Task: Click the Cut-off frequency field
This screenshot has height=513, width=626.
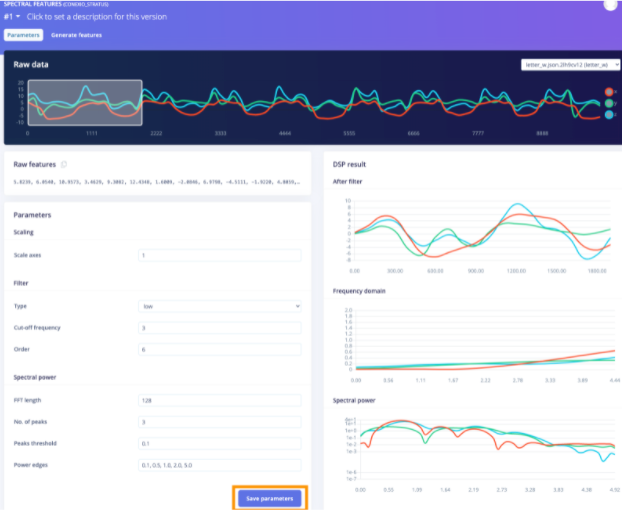Action: pyautogui.click(x=219, y=328)
